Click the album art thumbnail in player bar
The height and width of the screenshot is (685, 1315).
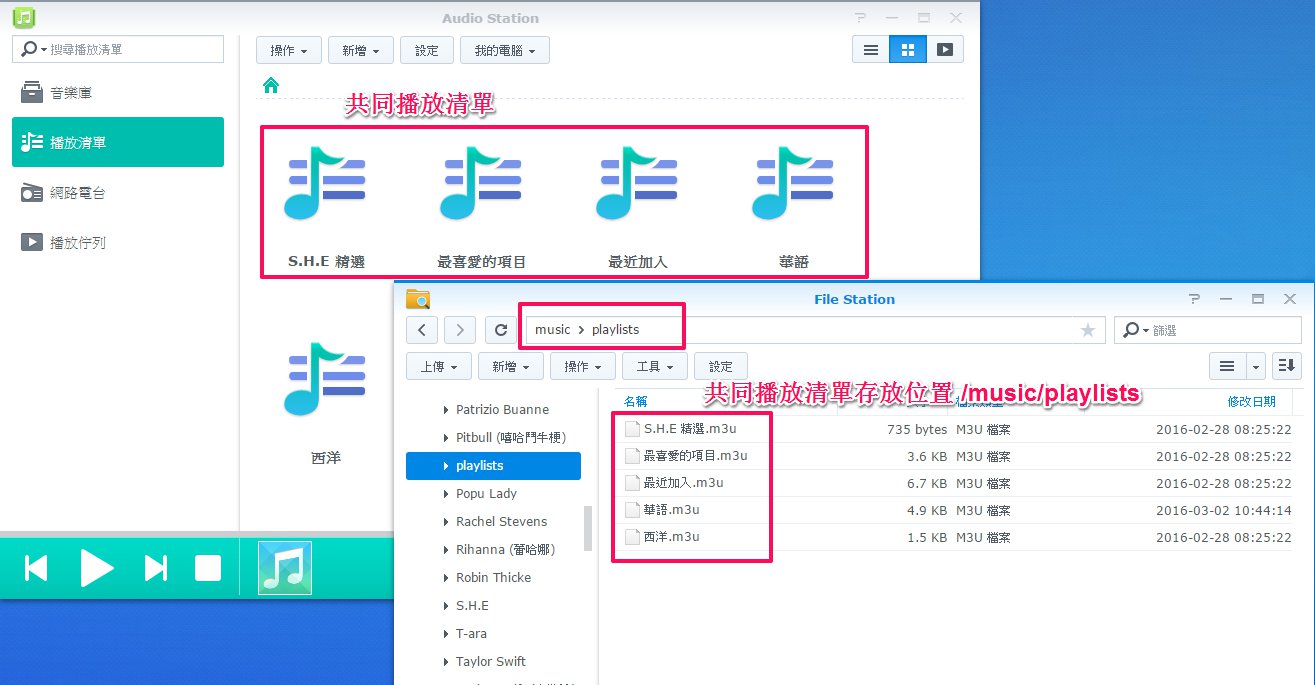[285, 568]
